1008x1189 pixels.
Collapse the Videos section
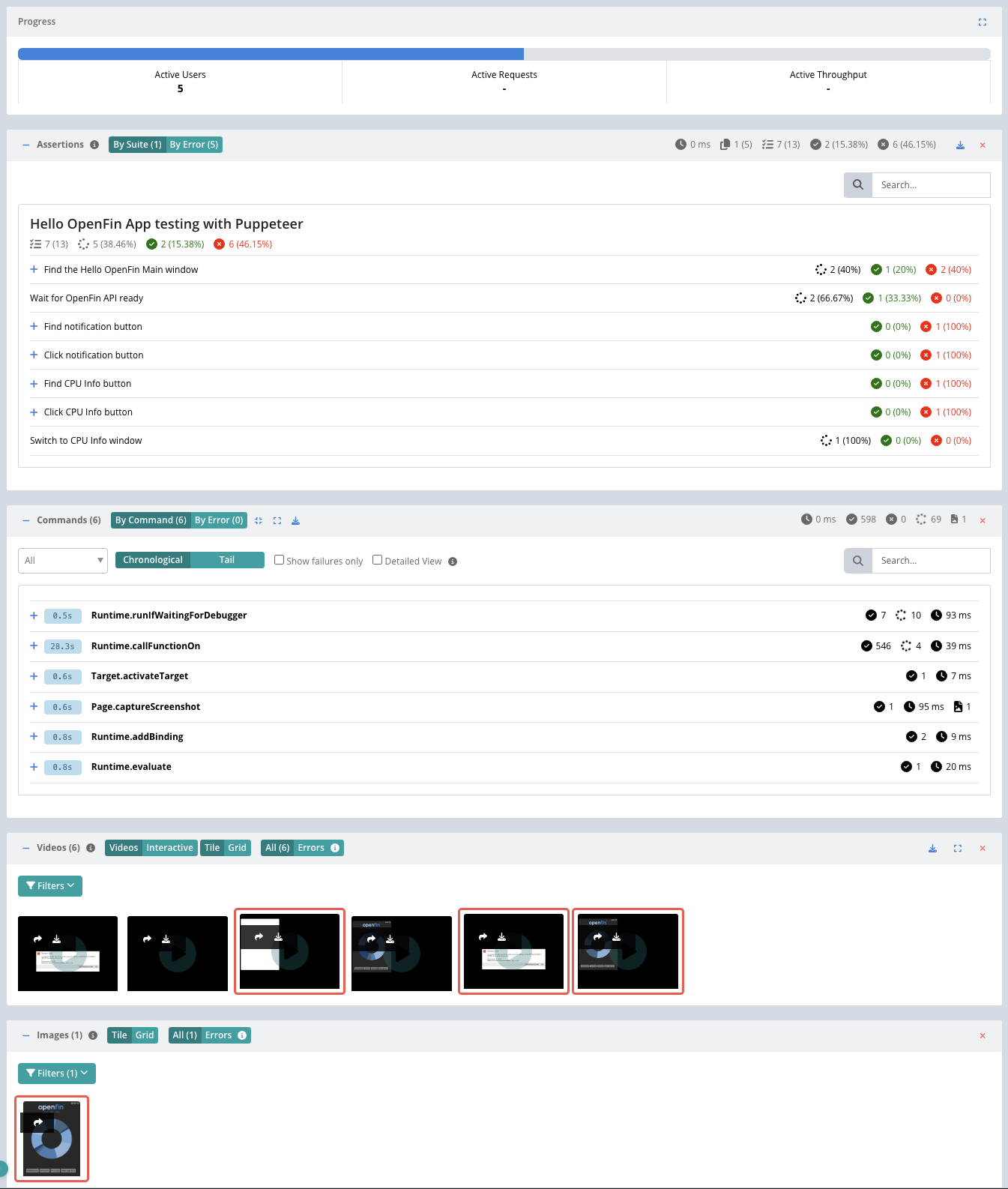pyautogui.click(x=26, y=848)
